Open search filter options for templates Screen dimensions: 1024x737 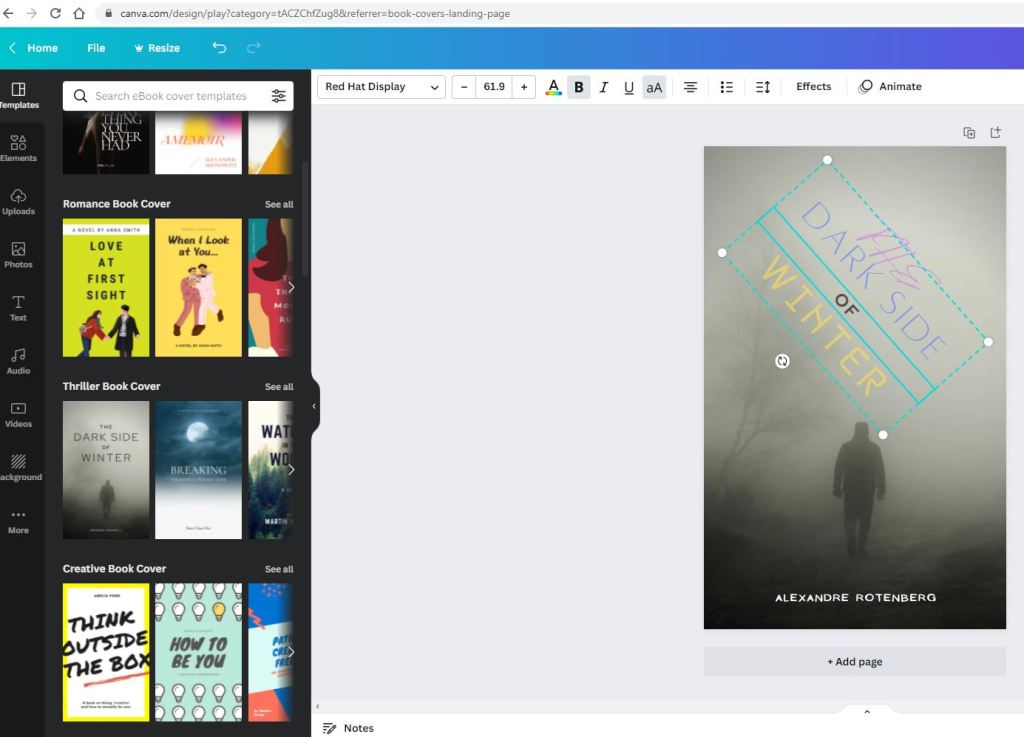278,96
